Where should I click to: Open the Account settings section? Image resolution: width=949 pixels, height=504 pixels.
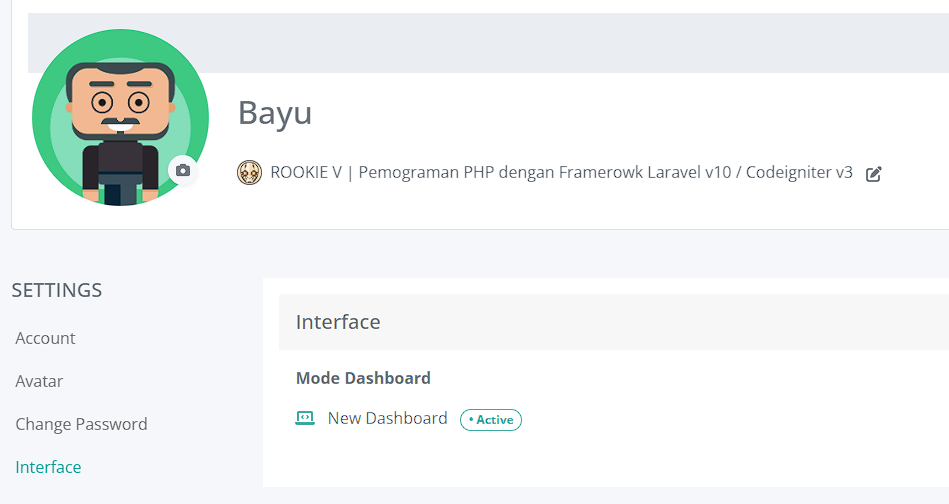click(45, 338)
